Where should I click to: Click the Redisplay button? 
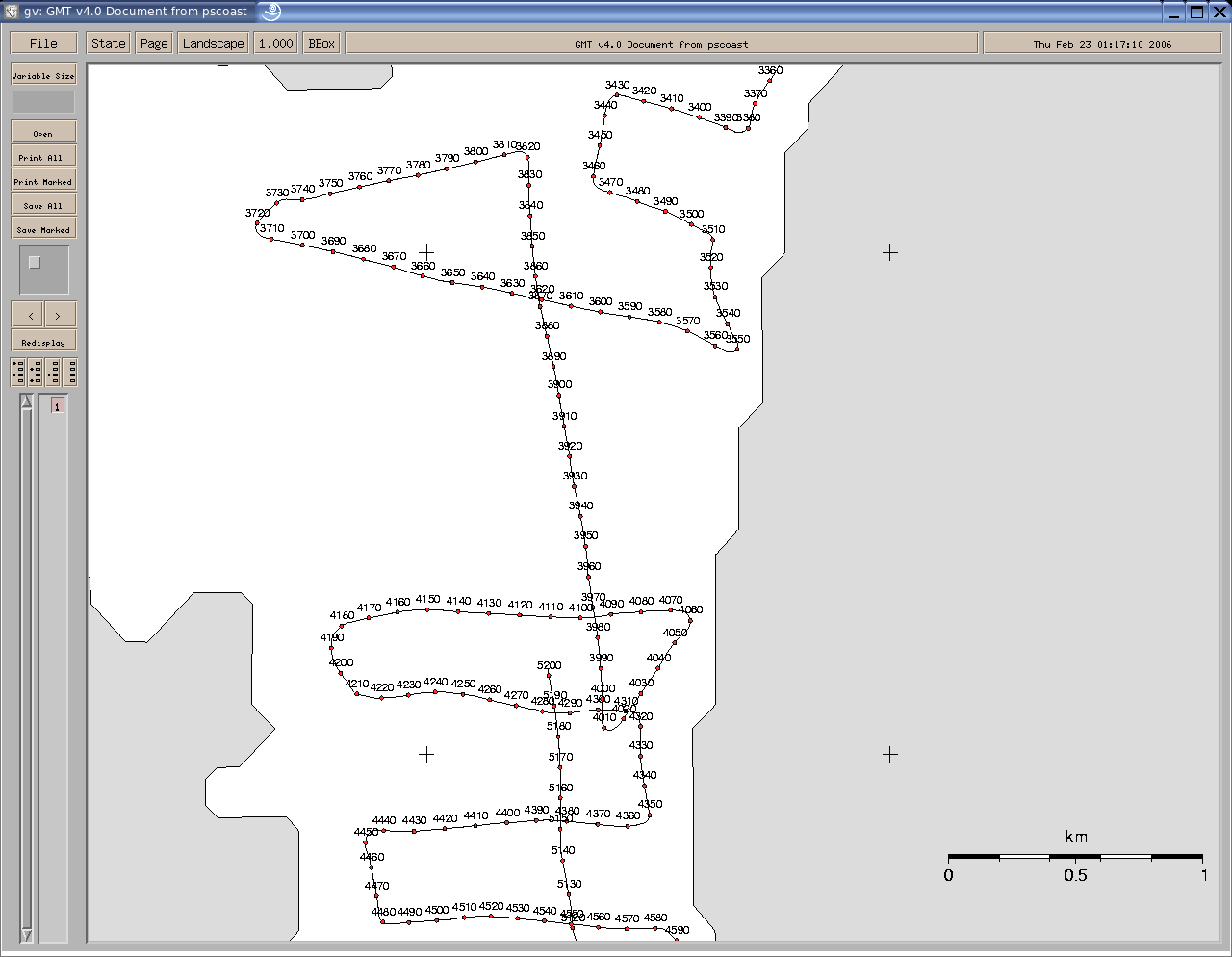tap(43, 342)
